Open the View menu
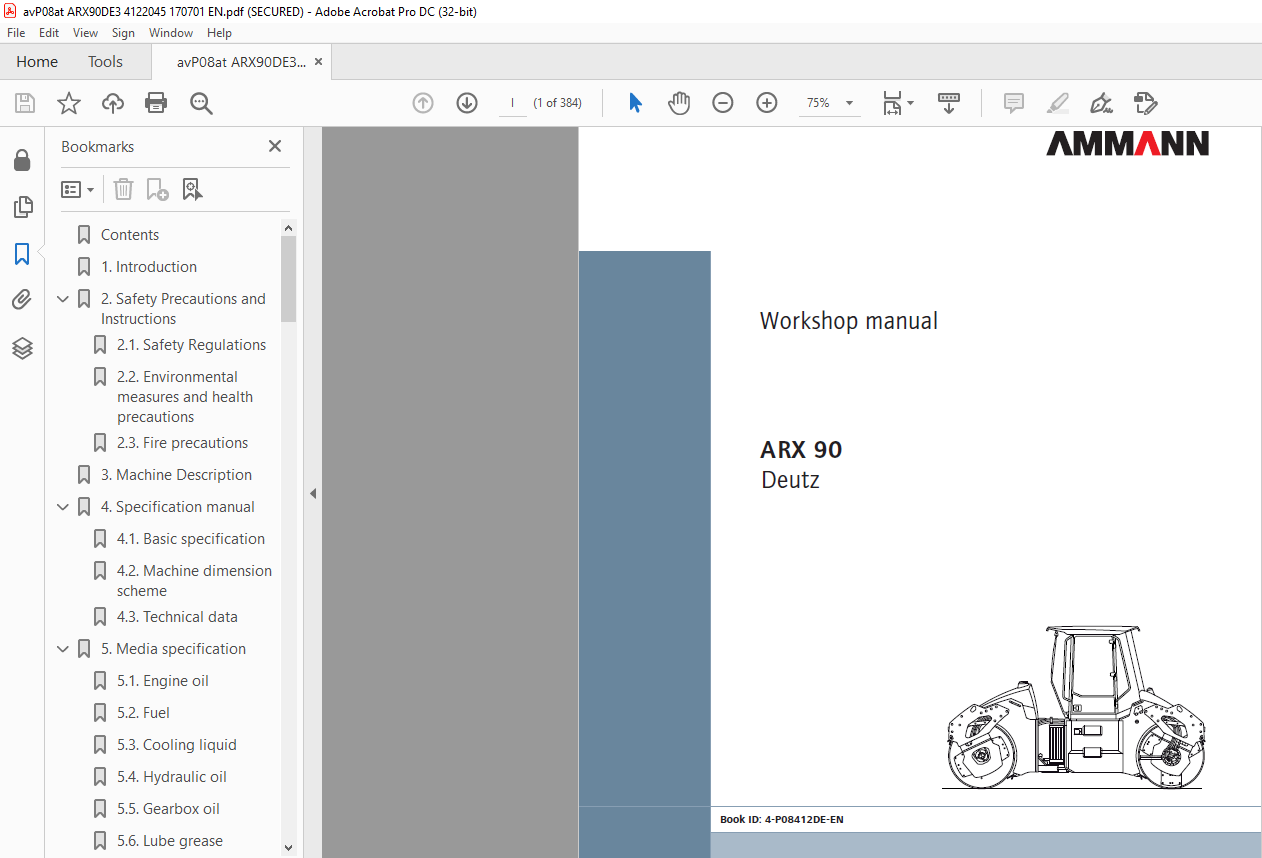 [85, 33]
